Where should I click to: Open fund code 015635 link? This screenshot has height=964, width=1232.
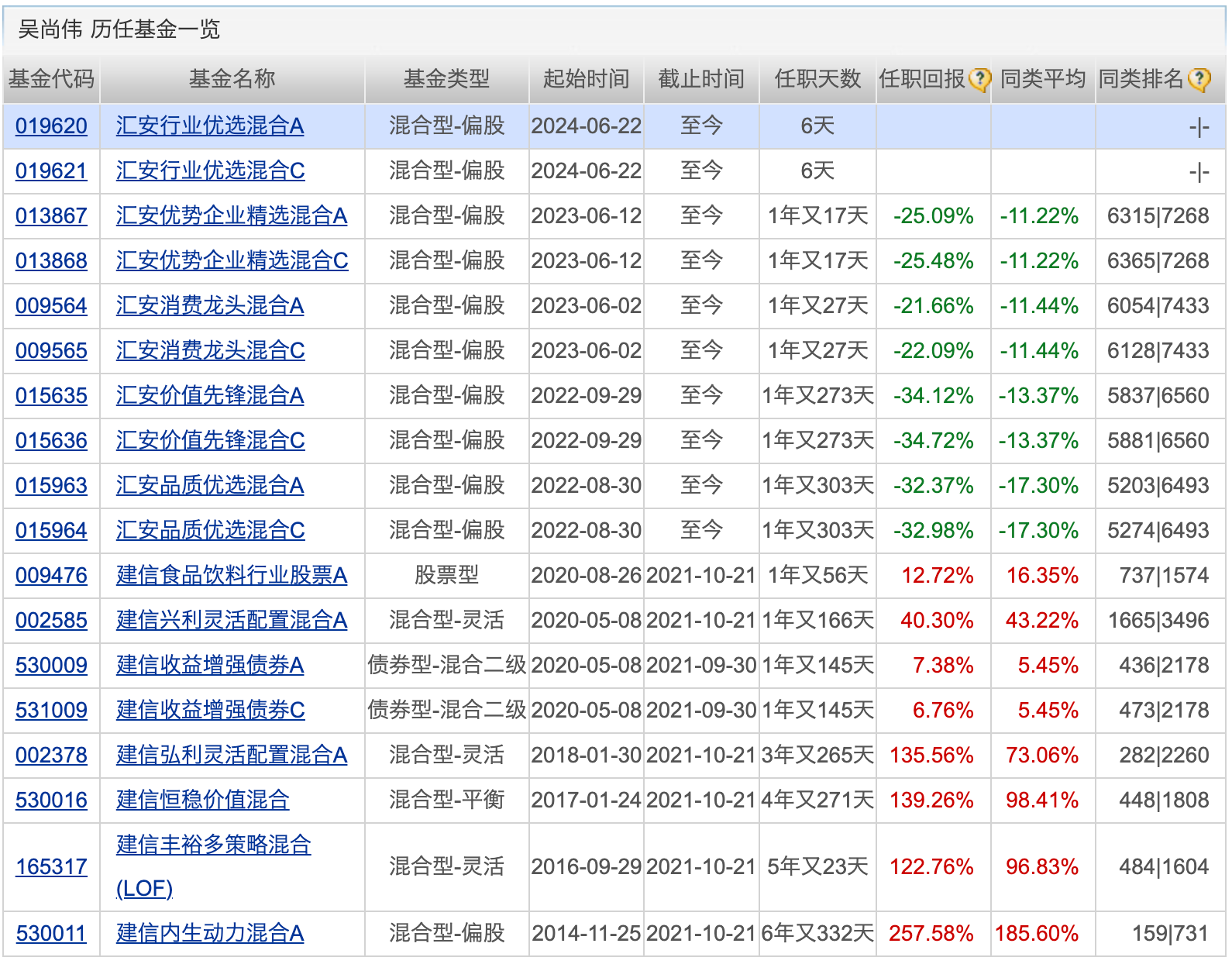51,395
